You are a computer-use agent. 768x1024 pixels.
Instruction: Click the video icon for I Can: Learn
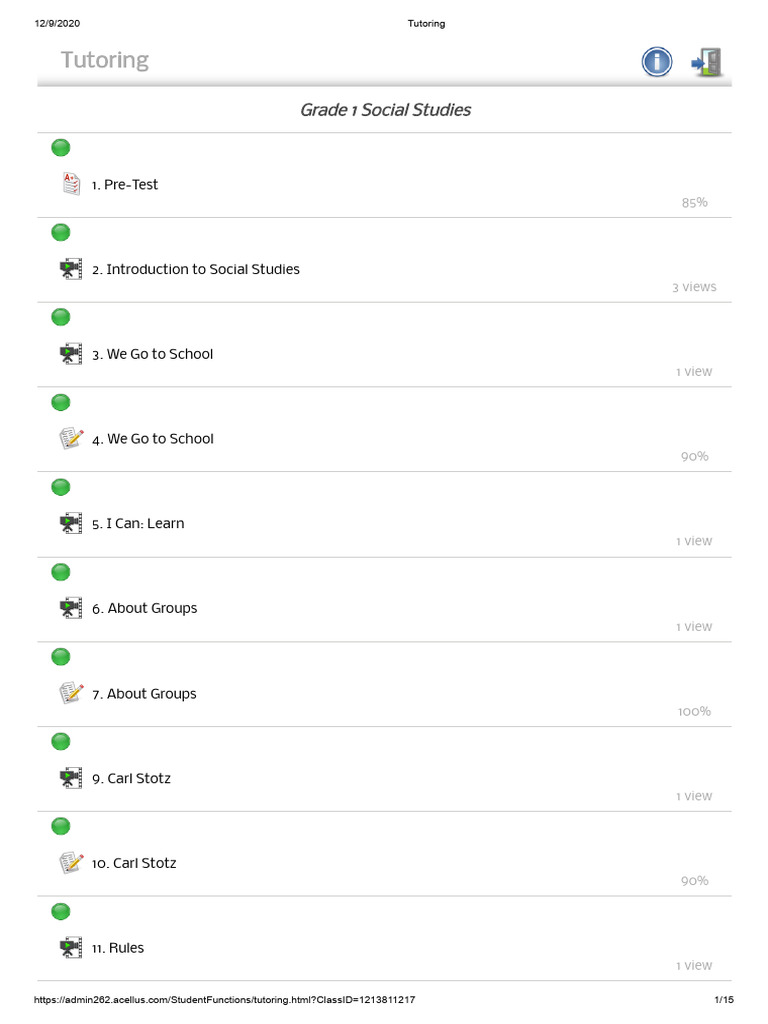tap(70, 523)
